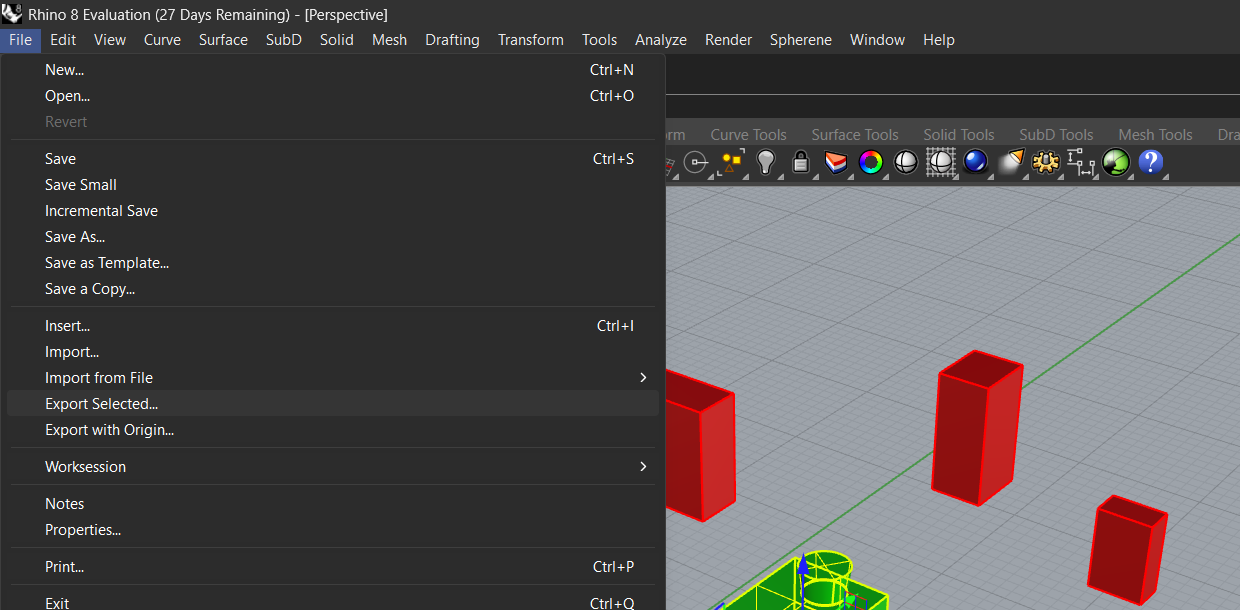Open the Edit Layers icon
This screenshot has width=1240, height=610.
coord(835,162)
